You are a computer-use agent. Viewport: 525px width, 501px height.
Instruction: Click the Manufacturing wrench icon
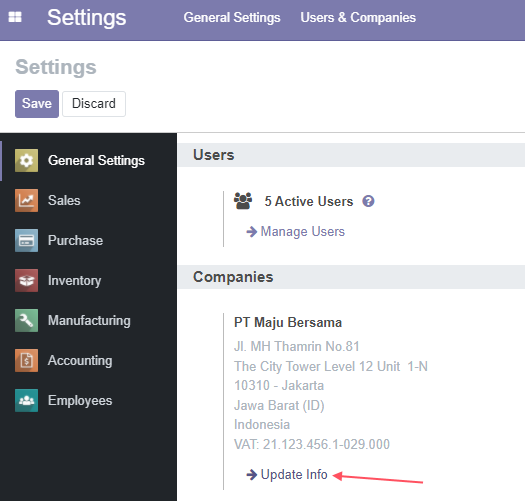click(26, 320)
